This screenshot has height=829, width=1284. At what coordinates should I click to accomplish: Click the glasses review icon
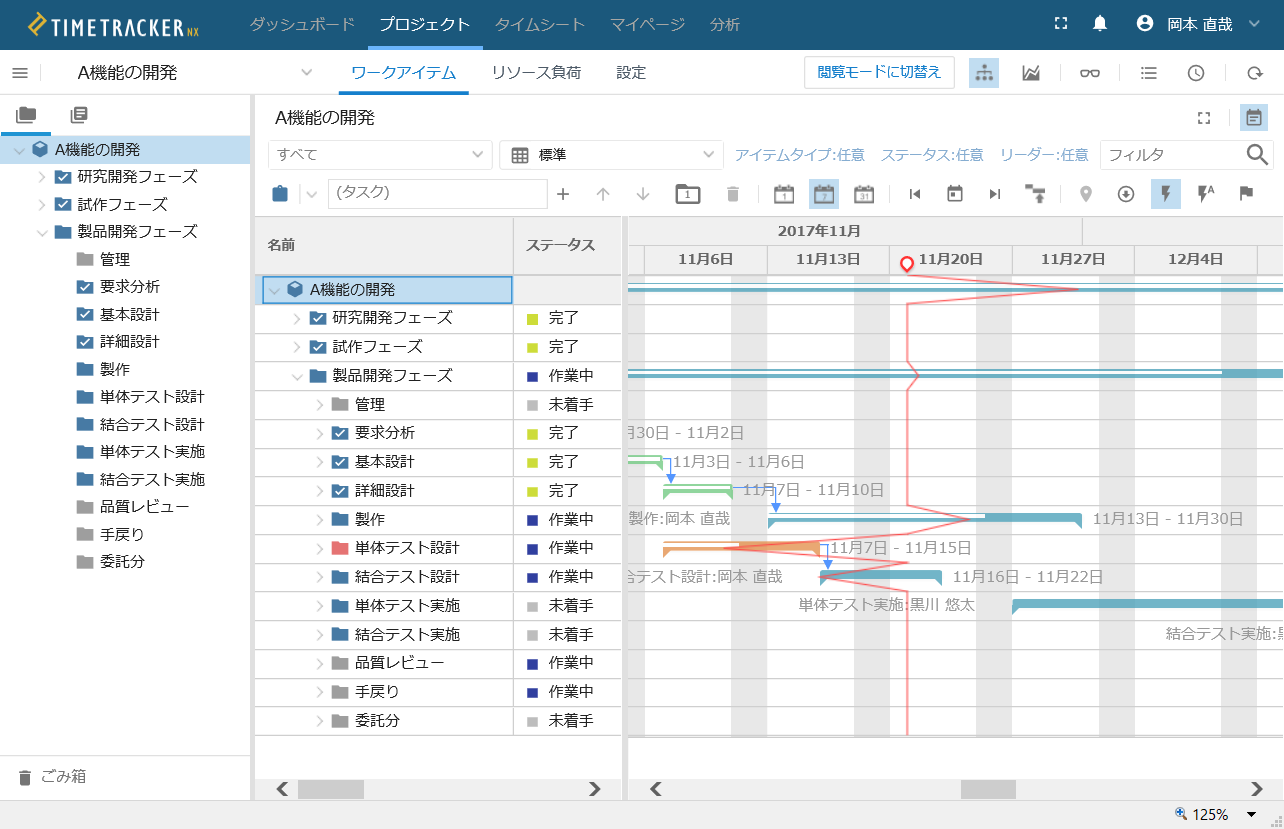click(1090, 73)
